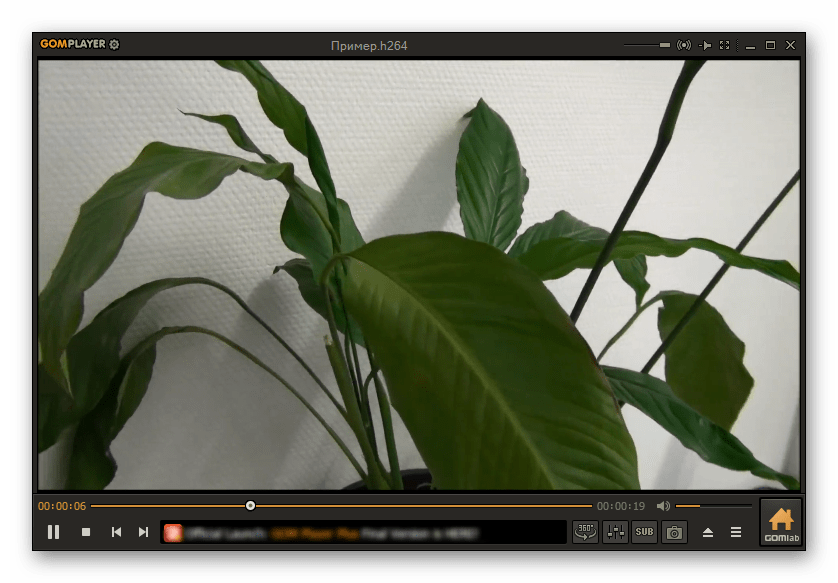Capture a screenshot with the camera icon
This screenshot has width=838, height=583.
tap(675, 532)
